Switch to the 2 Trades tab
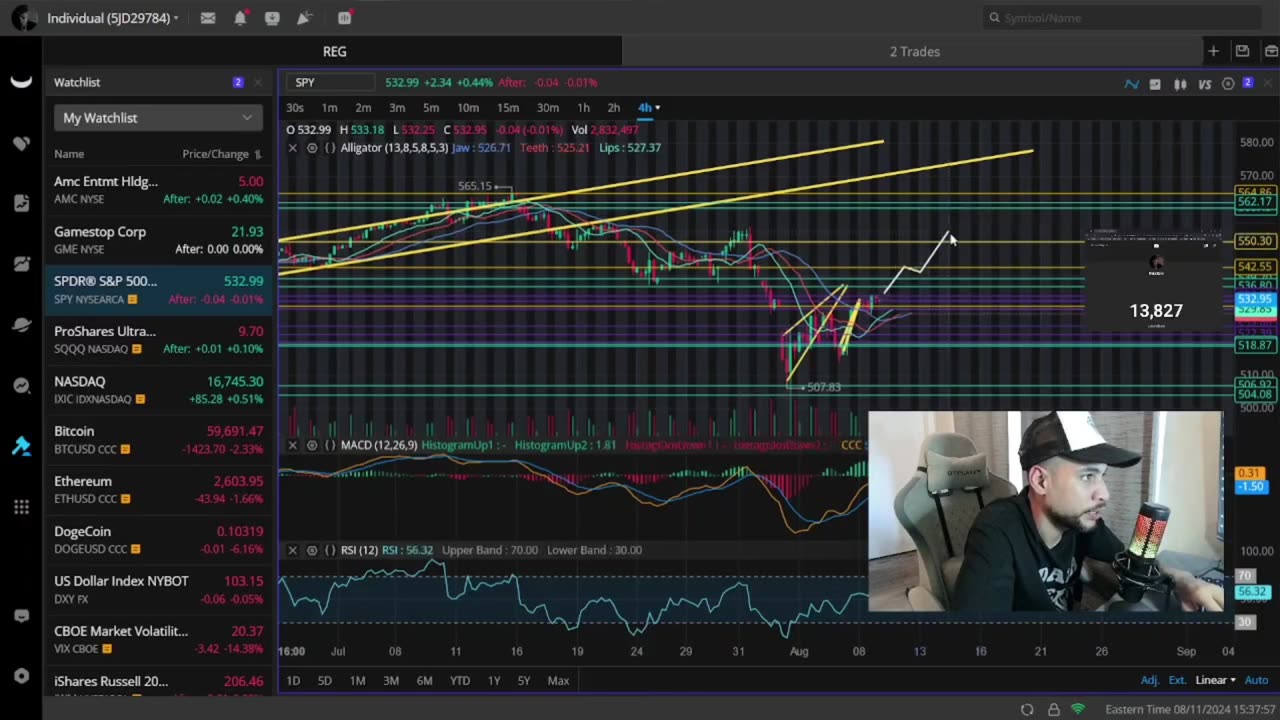Screen dimensions: 1280x720 click(x=915, y=51)
